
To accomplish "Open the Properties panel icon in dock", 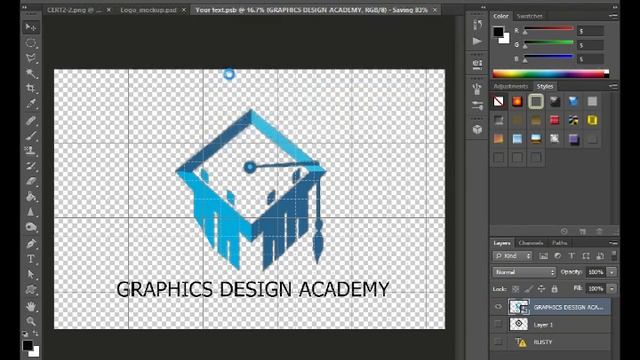I will 477,64.
